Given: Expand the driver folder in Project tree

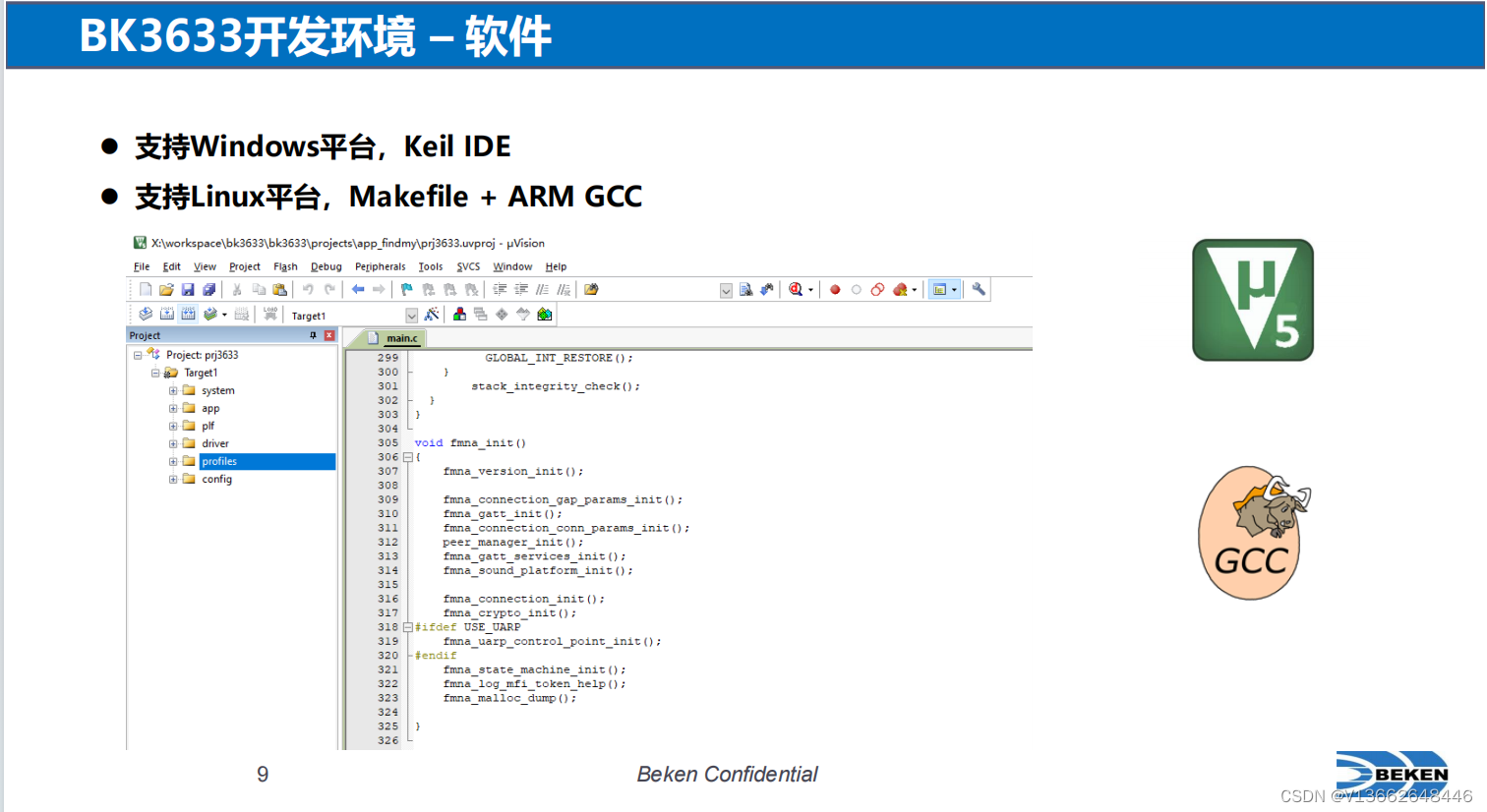Looking at the screenshot, I should click(173, 443).
